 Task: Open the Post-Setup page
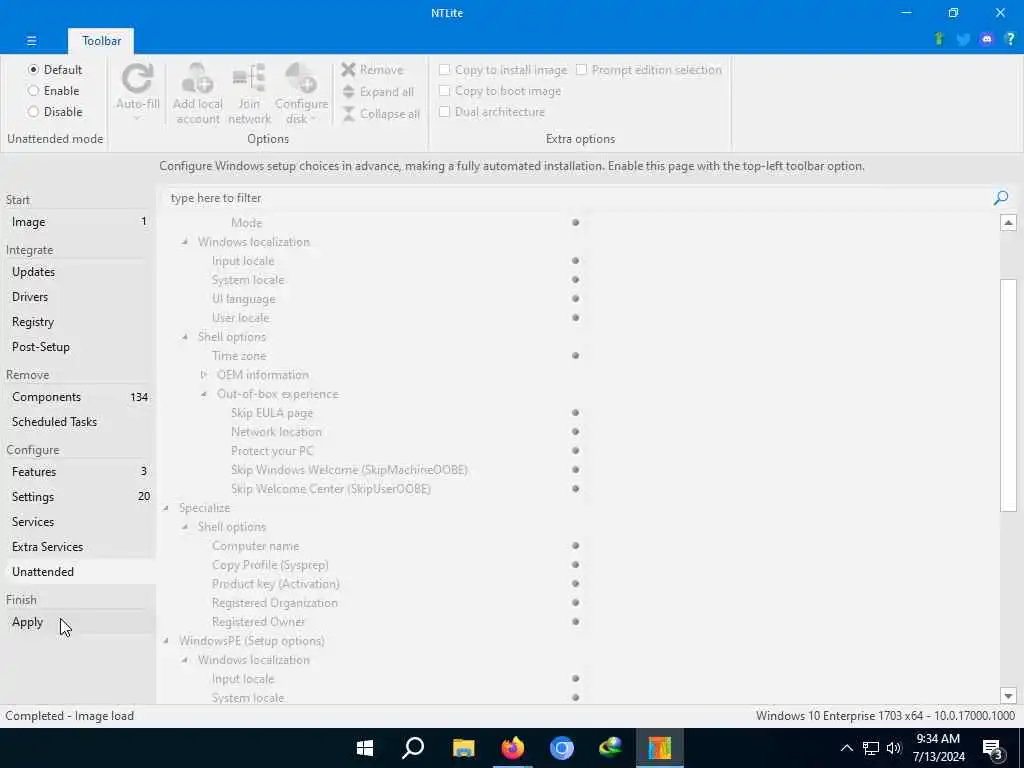point(78,347)
